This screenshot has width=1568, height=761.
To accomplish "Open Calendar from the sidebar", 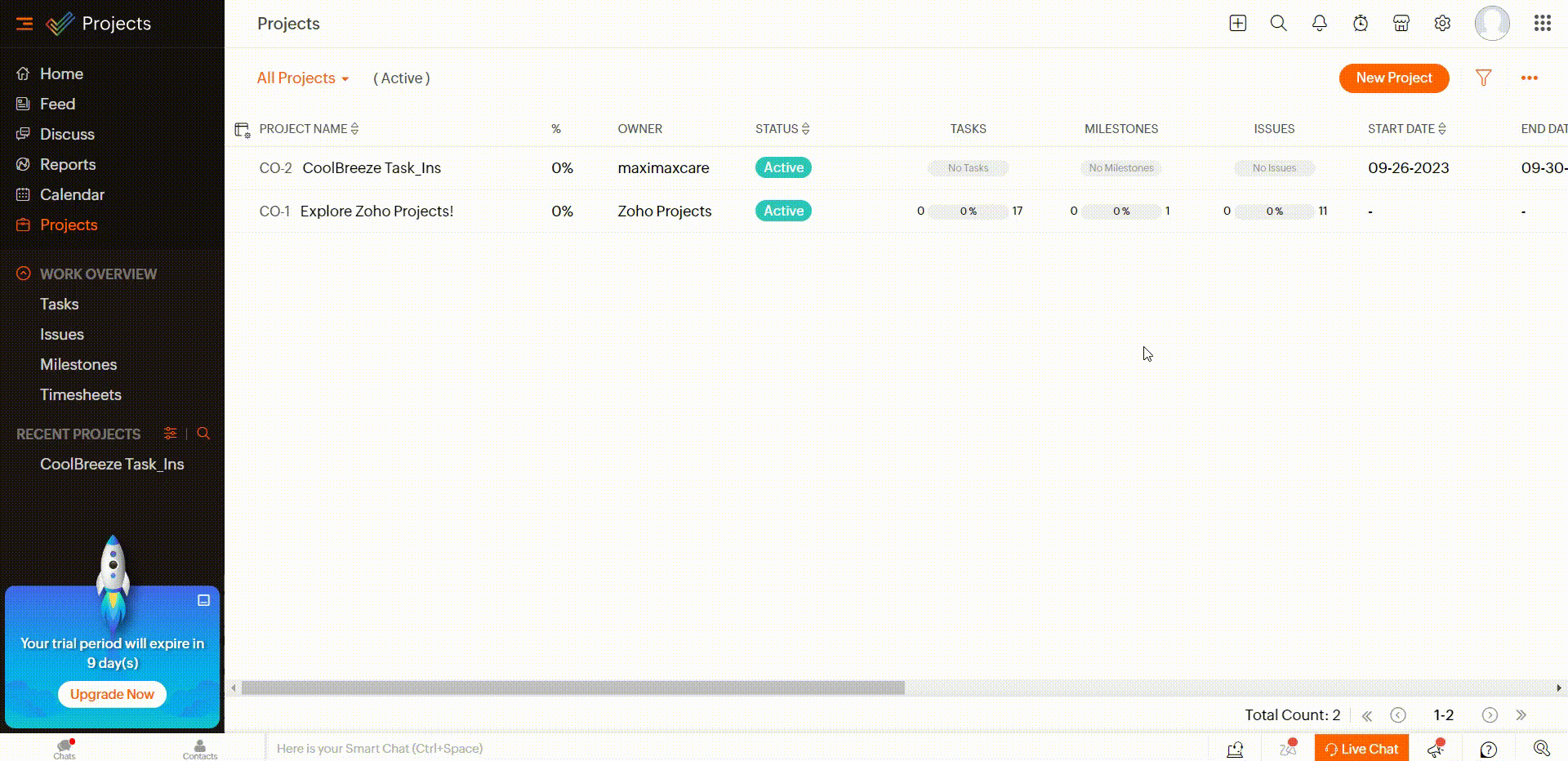I will point(72,194).
